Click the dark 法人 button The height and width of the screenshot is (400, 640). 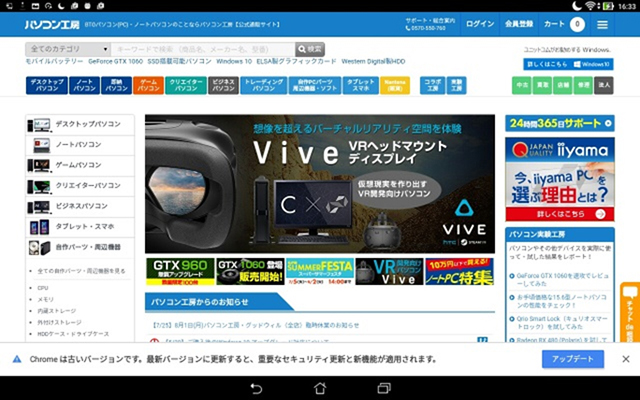604,85
